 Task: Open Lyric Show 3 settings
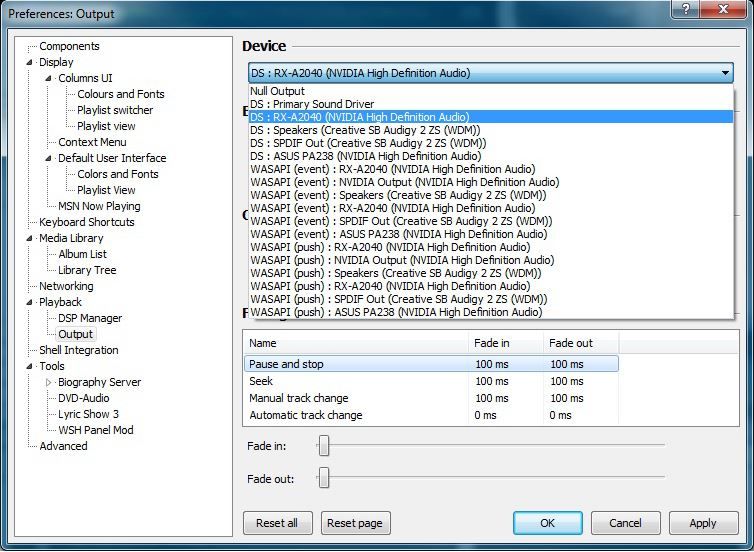click(88, 414)
